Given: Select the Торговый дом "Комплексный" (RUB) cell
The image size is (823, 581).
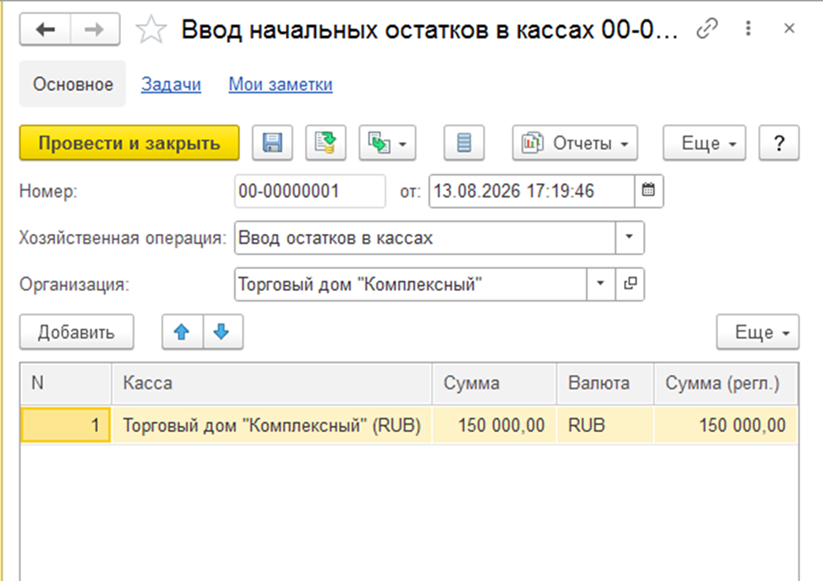Looking at the screenshot, I should [x=271, y=425].
